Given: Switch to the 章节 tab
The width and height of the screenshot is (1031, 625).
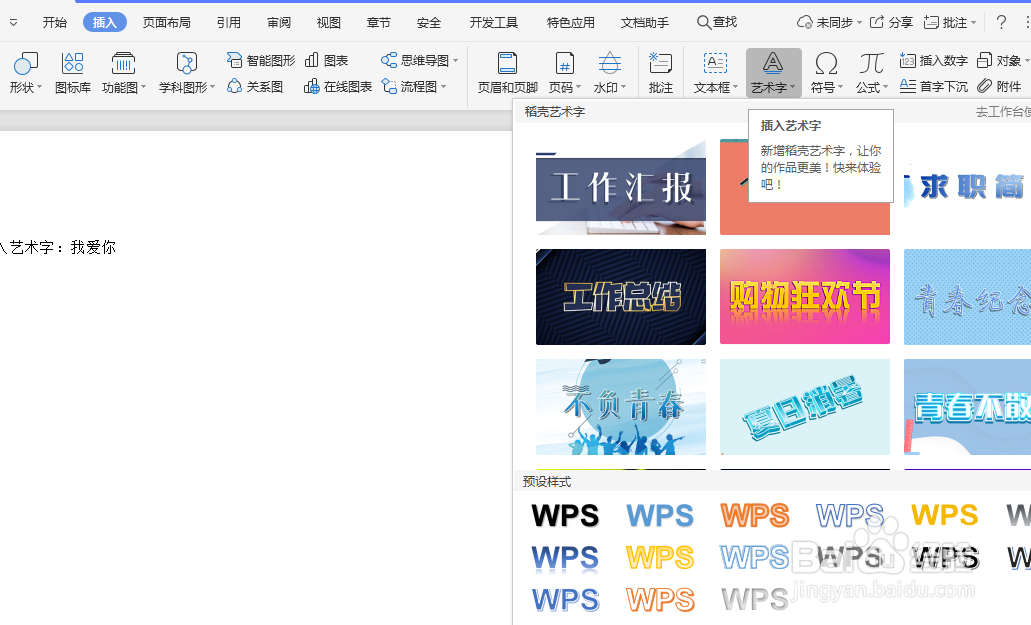Looking at the screenshot, I should [x=379, y=22].
